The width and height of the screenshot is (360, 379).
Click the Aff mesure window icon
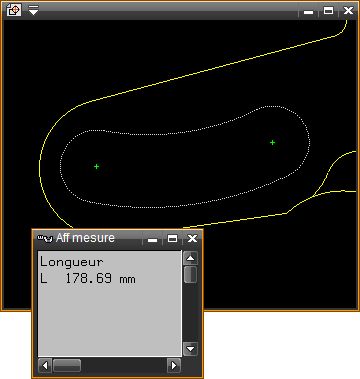click(x=45, y=238)
